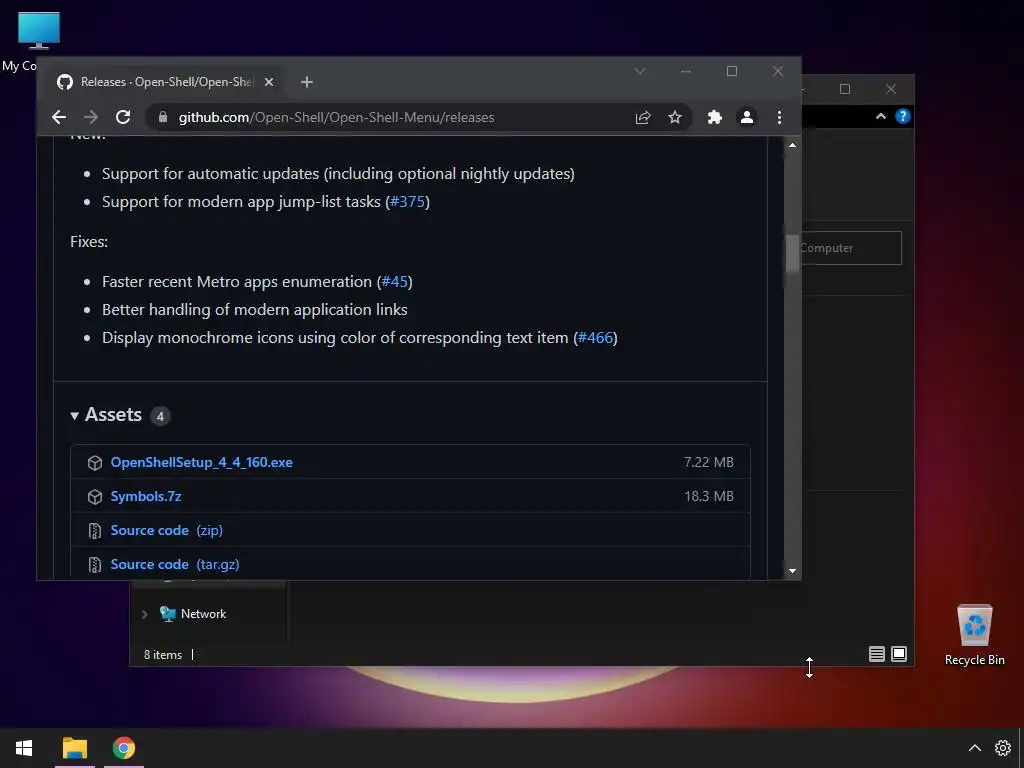Click the 18.3 MB file size
The width and height of the screenshot is (1024, 768).
point(709,496)
